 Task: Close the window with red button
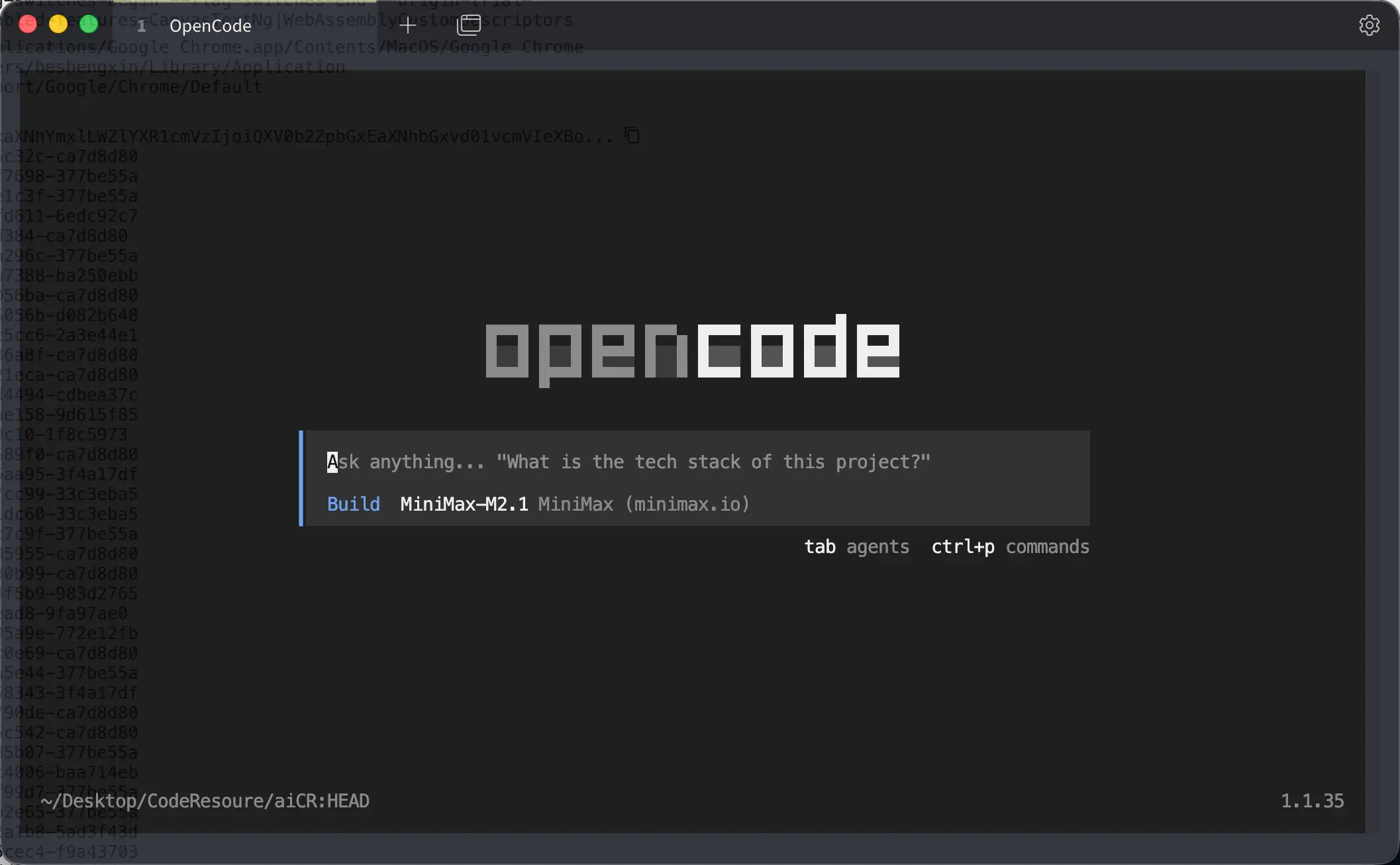[28, 25]
